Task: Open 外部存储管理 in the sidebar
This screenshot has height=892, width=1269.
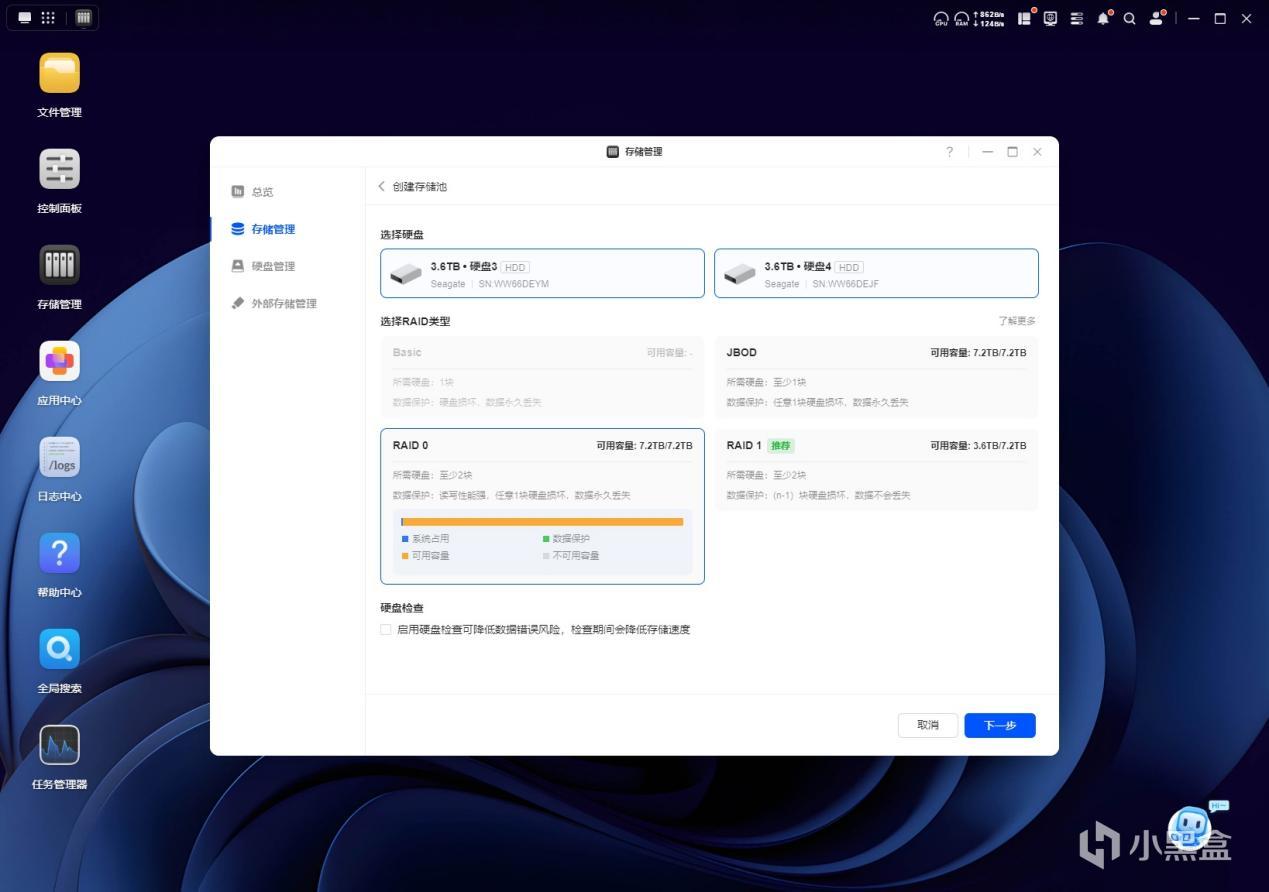Action: click(x=274, y=303)
